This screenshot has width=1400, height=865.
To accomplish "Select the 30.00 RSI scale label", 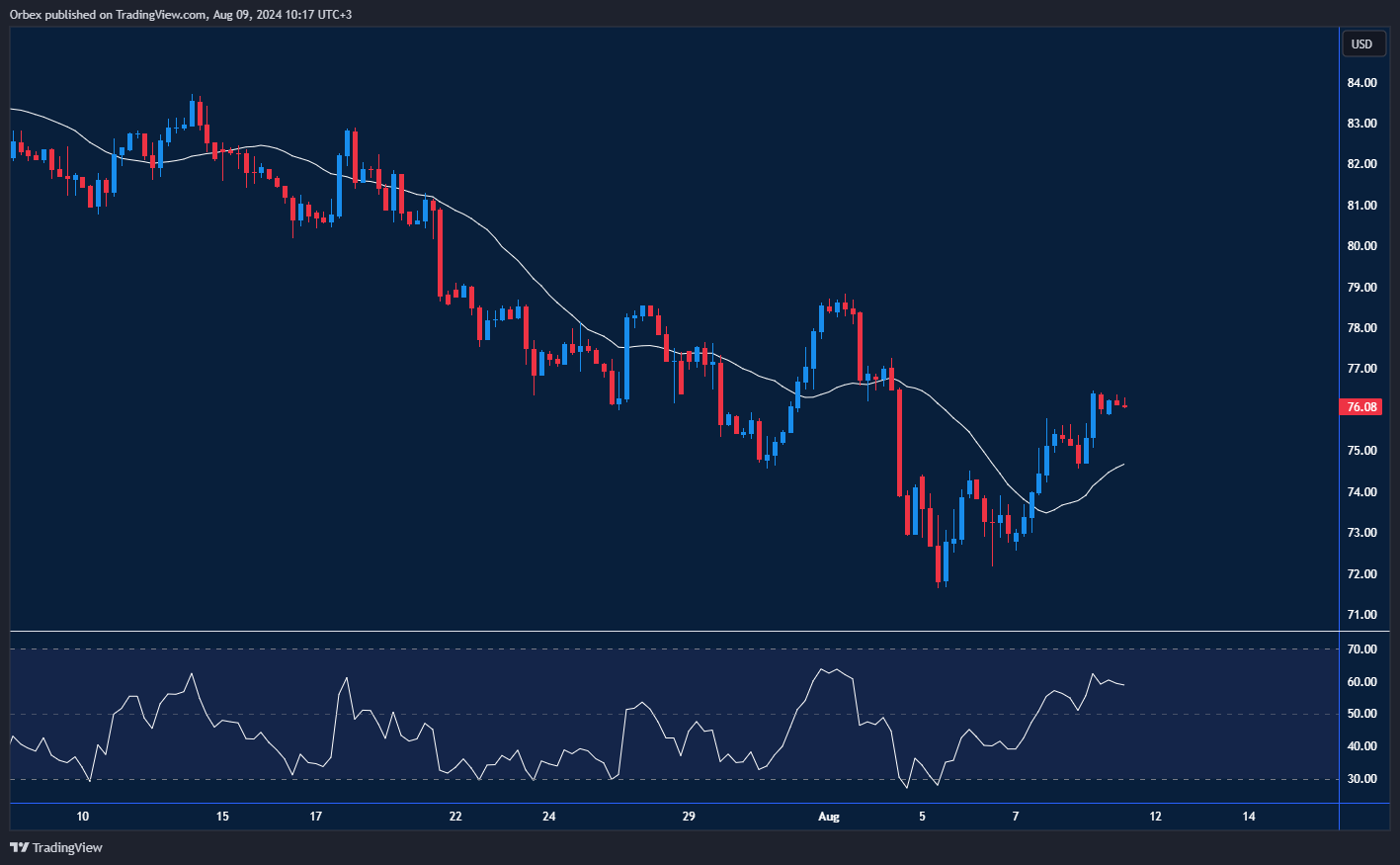I will click(1361, 779).
